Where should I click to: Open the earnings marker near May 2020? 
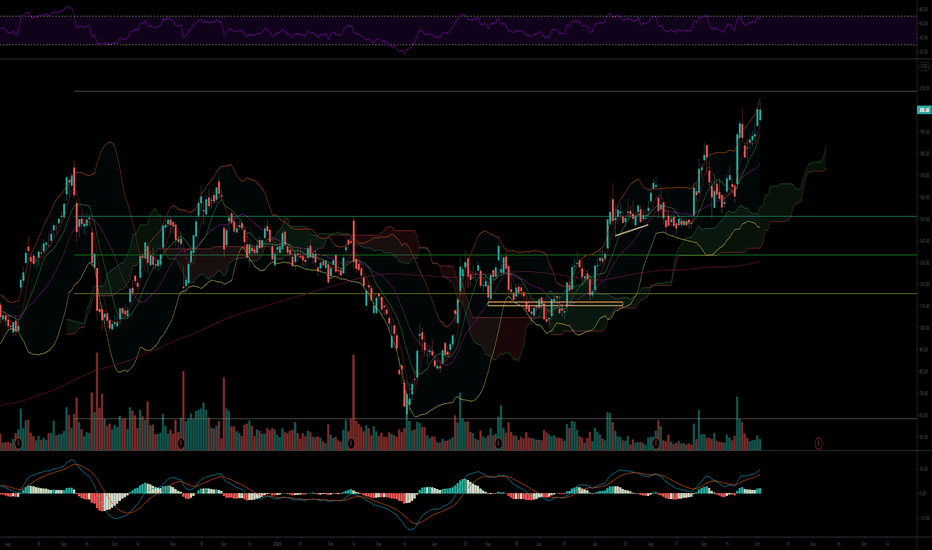coord(499,443)
